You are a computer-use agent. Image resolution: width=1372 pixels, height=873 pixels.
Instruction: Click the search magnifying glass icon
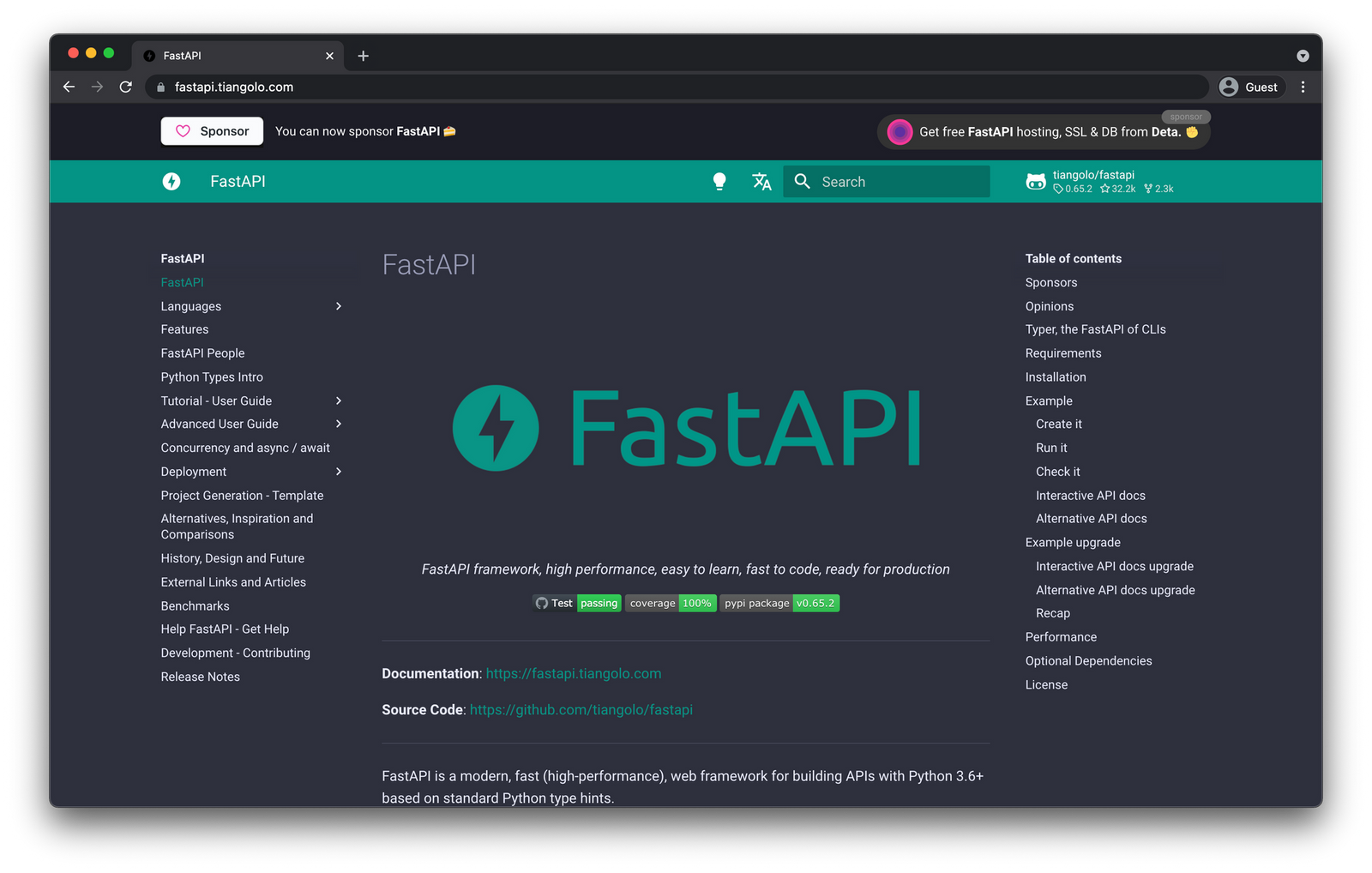pyautogui.click(x=802, y=181)
